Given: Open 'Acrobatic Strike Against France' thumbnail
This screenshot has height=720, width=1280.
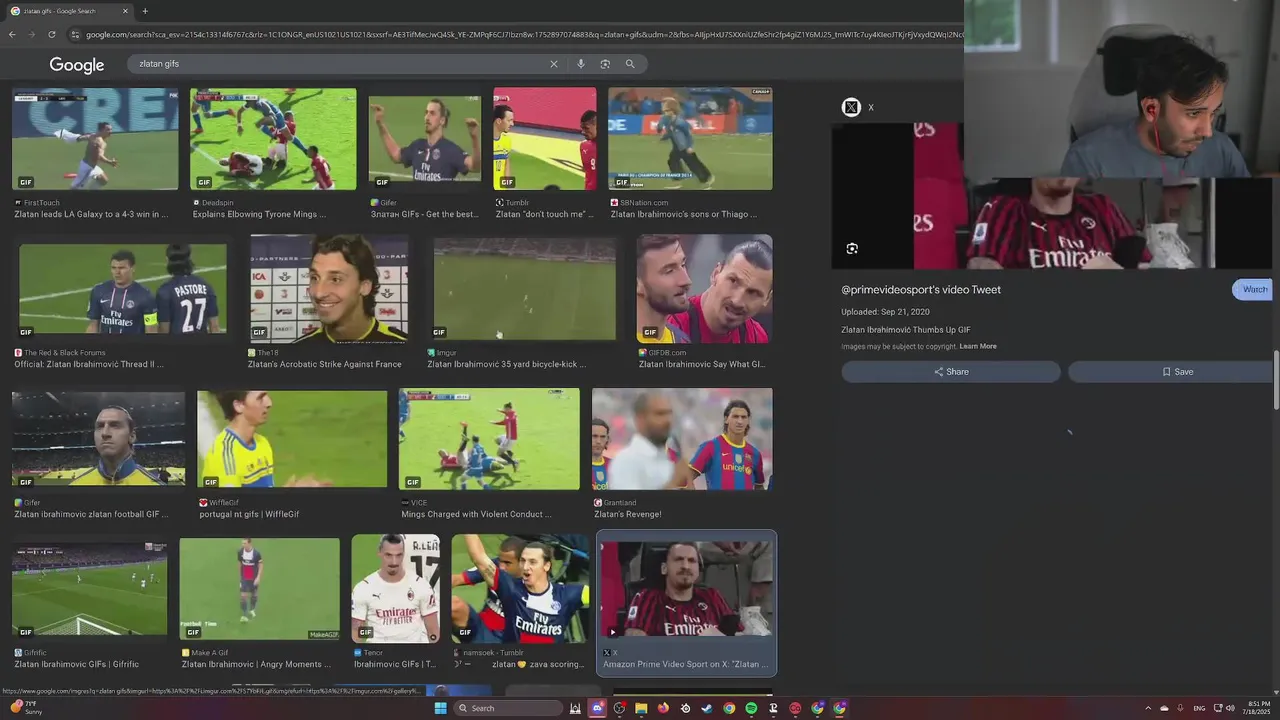Looking at the screenshot, I should (x=329, y=289).
